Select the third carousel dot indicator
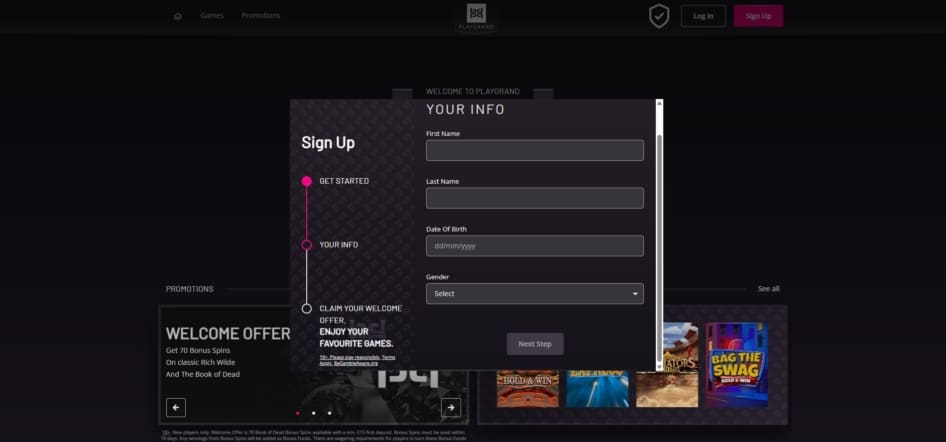The height and width of the screenshot is (442, 946). (329, 413)
